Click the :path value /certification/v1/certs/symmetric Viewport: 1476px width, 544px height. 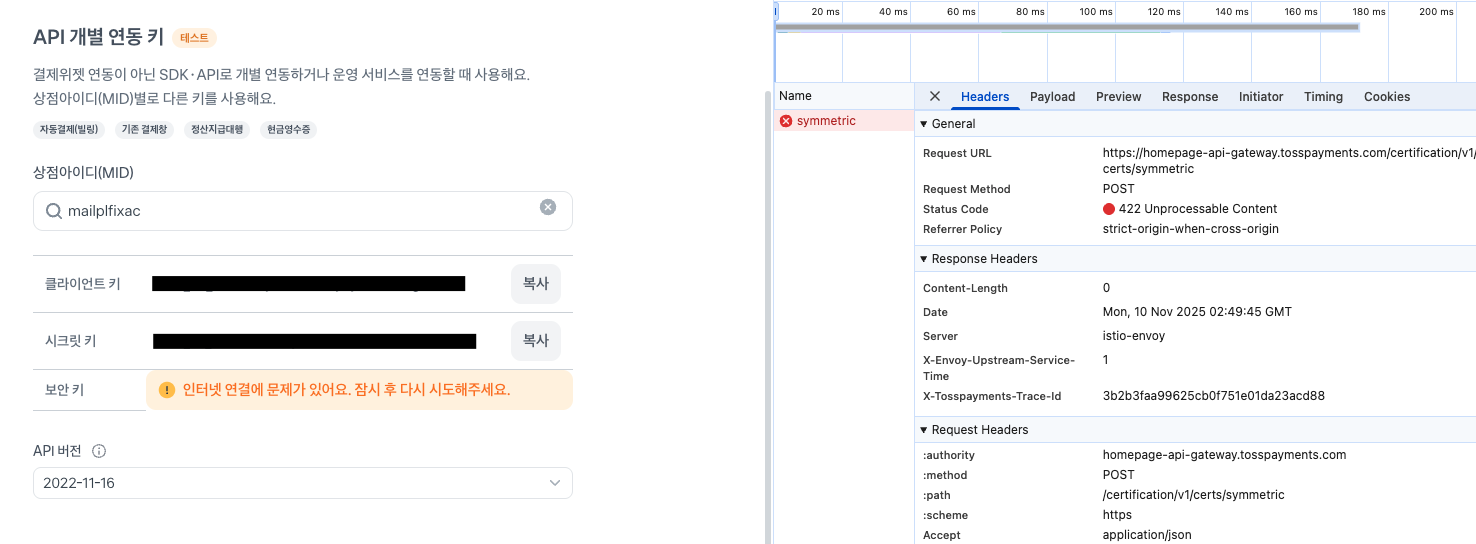(x=1194, y=495)
